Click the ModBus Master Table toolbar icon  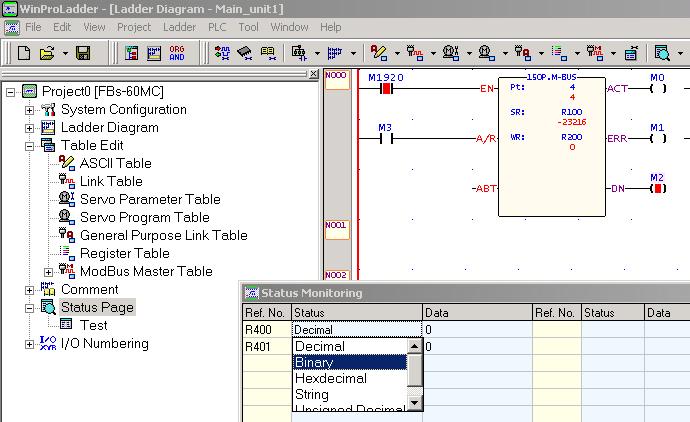595,53
